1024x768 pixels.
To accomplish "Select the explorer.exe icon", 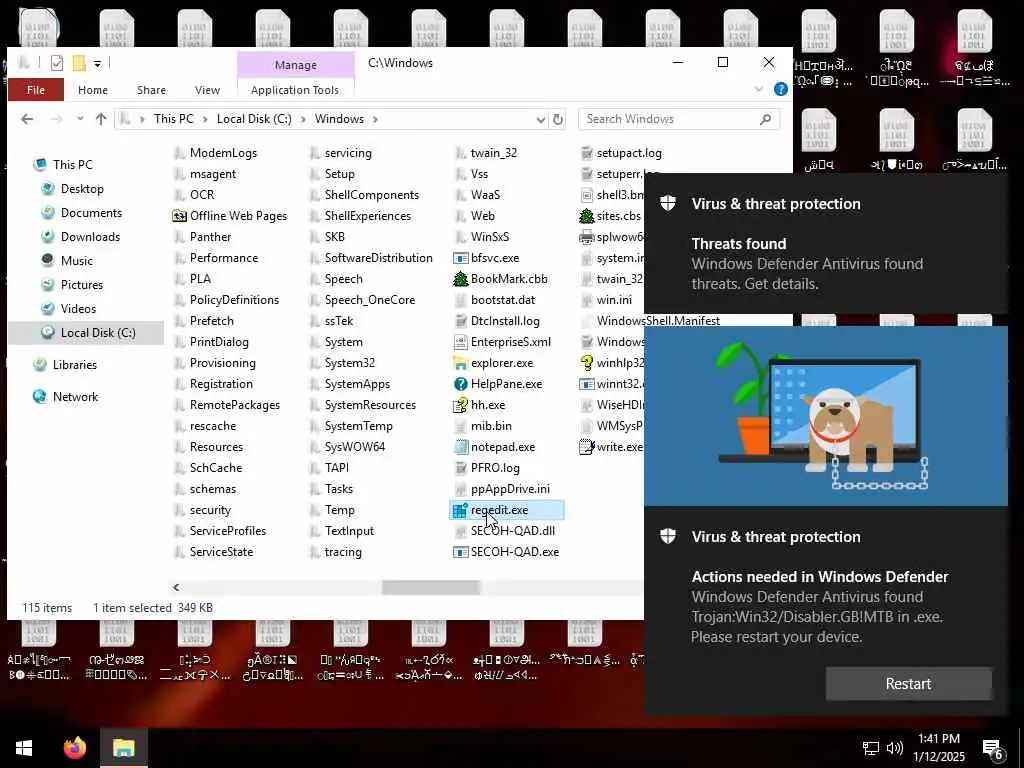I will [x=460, y=363].
